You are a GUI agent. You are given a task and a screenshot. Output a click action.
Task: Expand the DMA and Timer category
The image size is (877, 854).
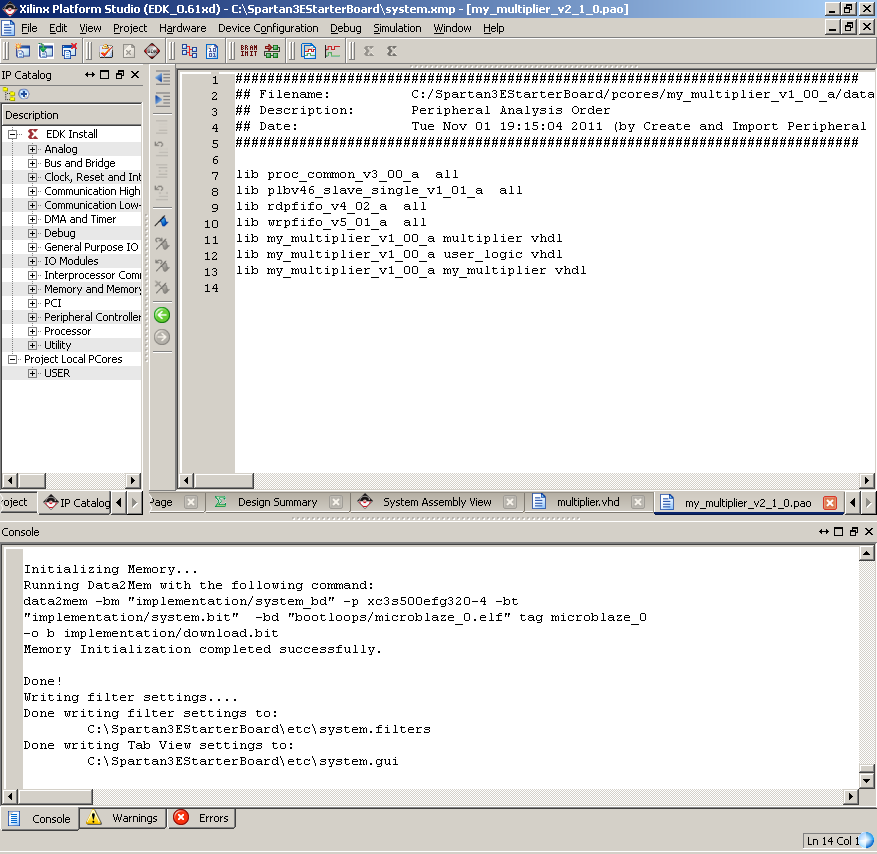(32, 219)
